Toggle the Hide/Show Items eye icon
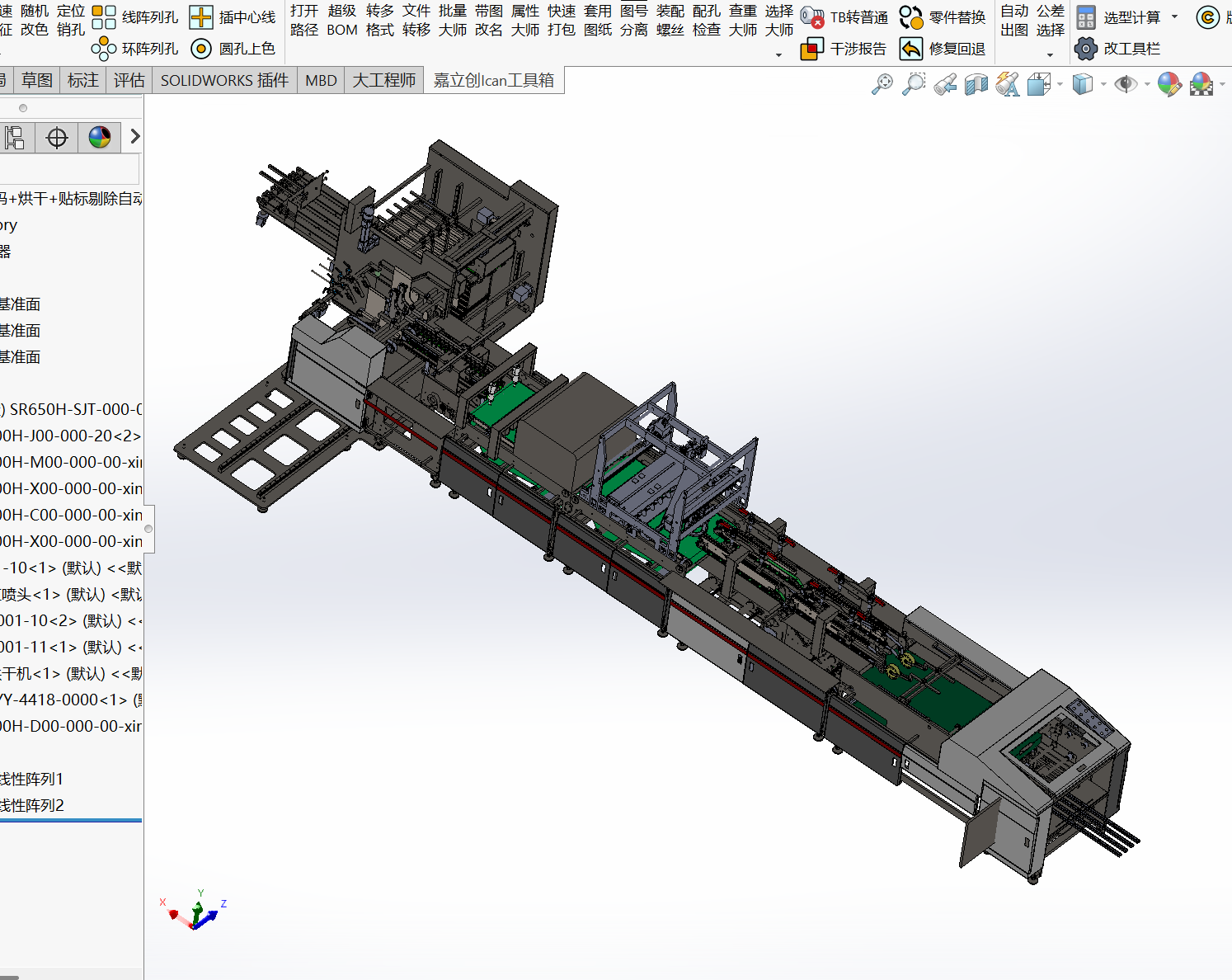This screenshot has width=1232, height=980. pos(1125,84)
